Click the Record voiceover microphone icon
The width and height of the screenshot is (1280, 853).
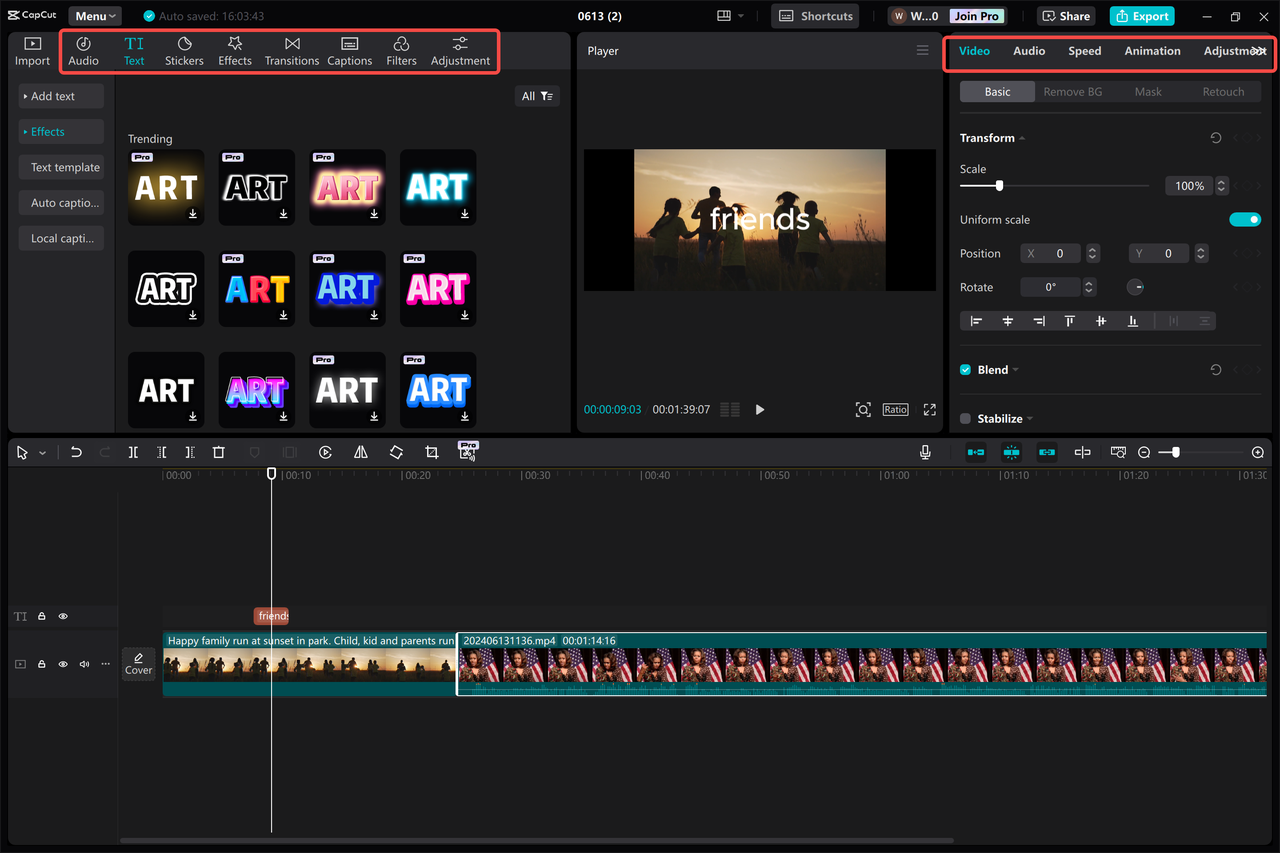coord(925,452)
